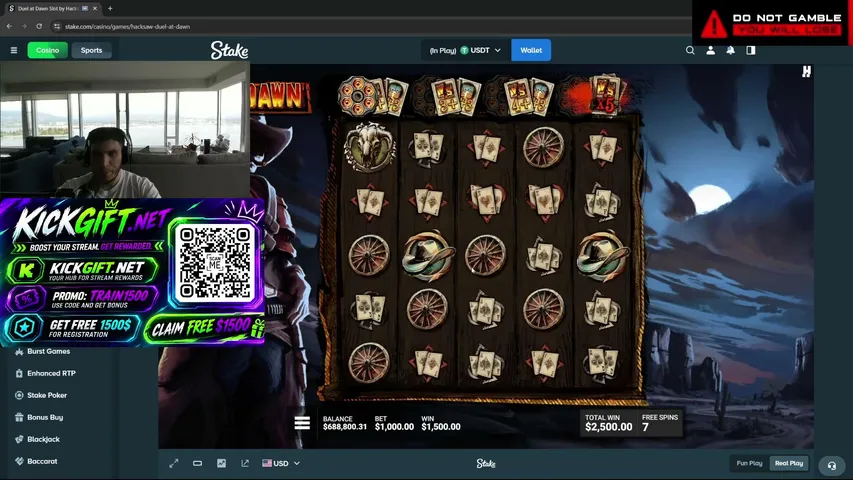Open the USDT currency dropdown
Viewport: 853px width, 480px height.
coord(465,50)
